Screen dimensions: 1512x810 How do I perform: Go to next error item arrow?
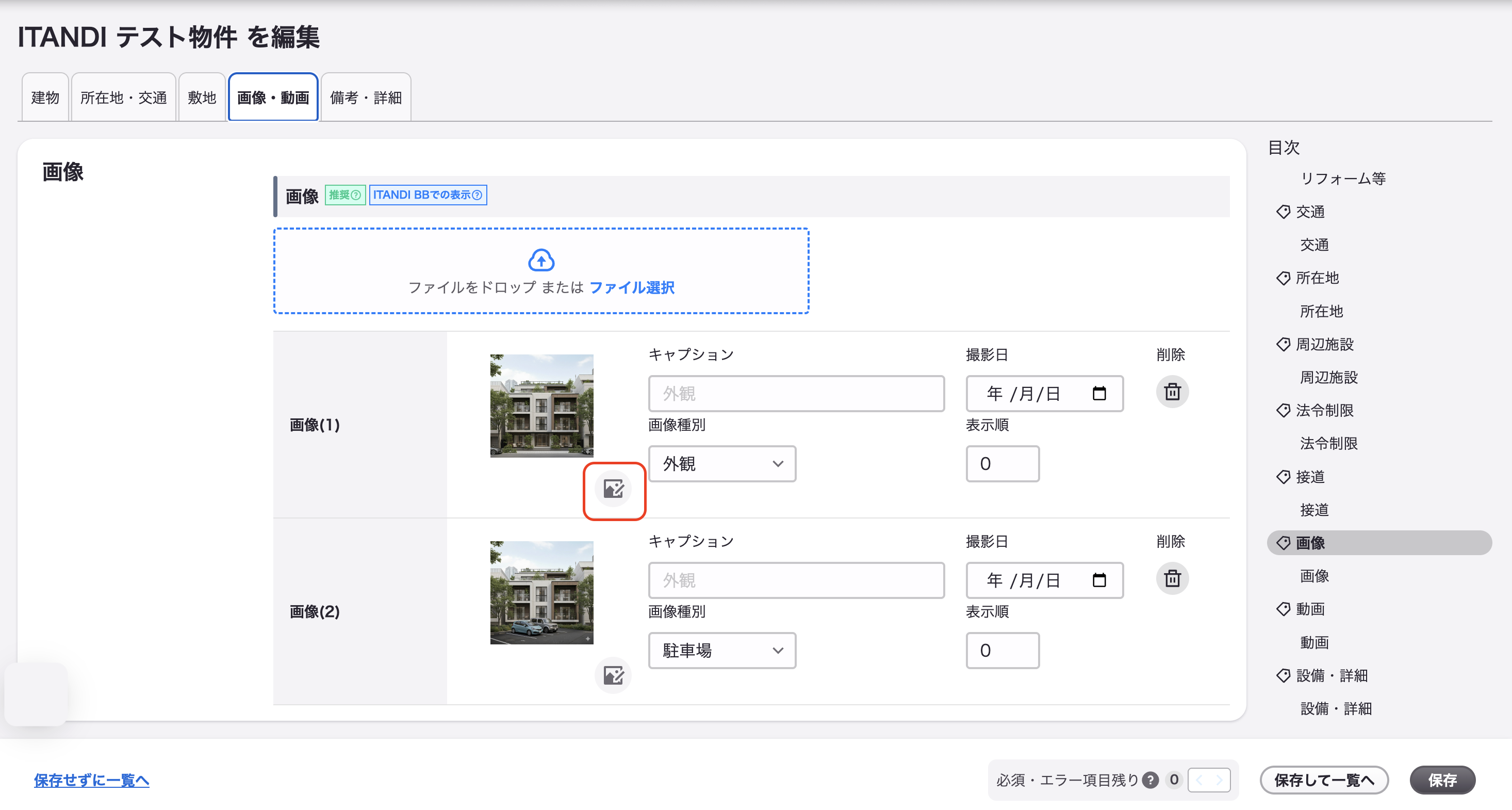click(1219, 780)
